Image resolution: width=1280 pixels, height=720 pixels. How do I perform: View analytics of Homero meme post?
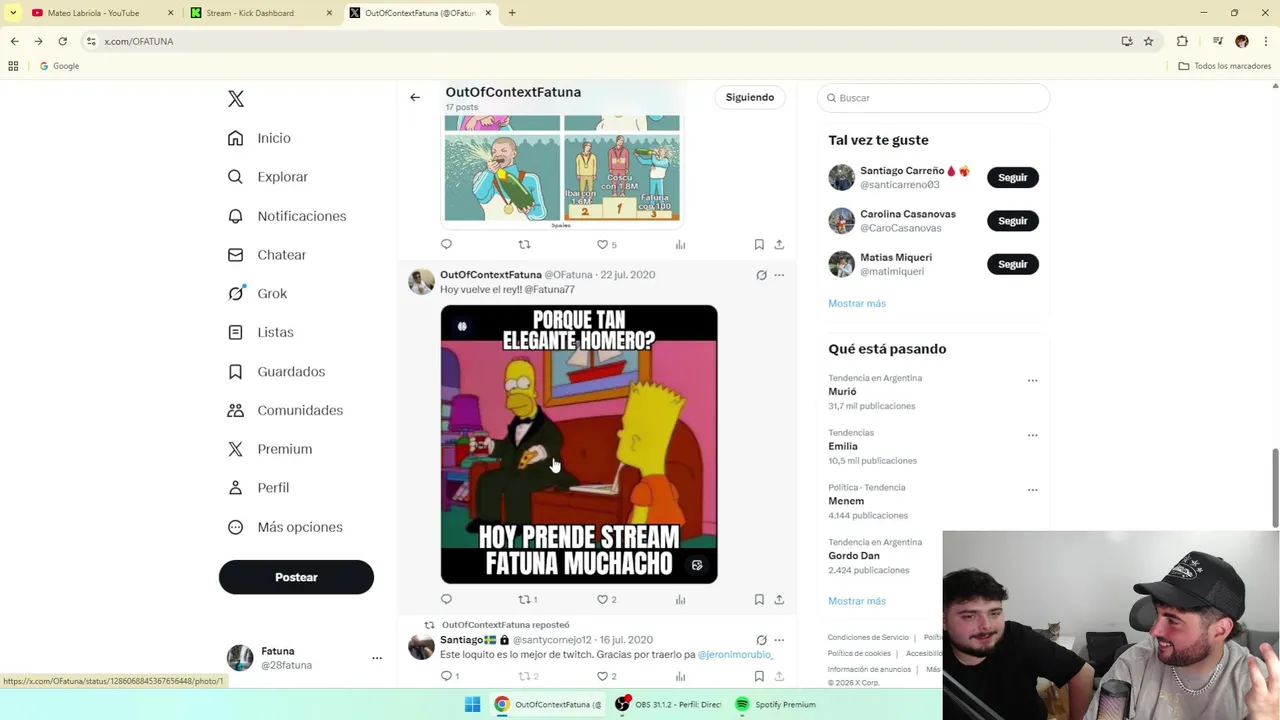tap(680, 599)
